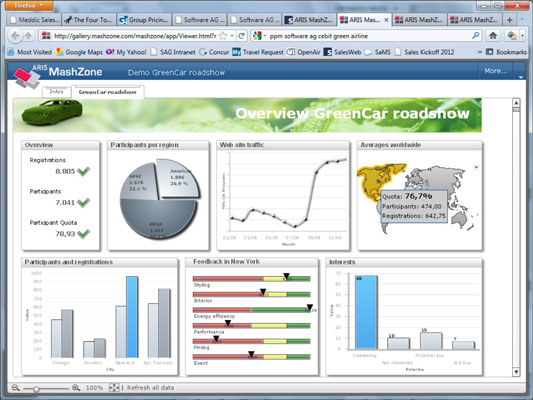Click the MashZone zoom slider handle
This screenshot has width=533, height=400.
pos(36,389)
